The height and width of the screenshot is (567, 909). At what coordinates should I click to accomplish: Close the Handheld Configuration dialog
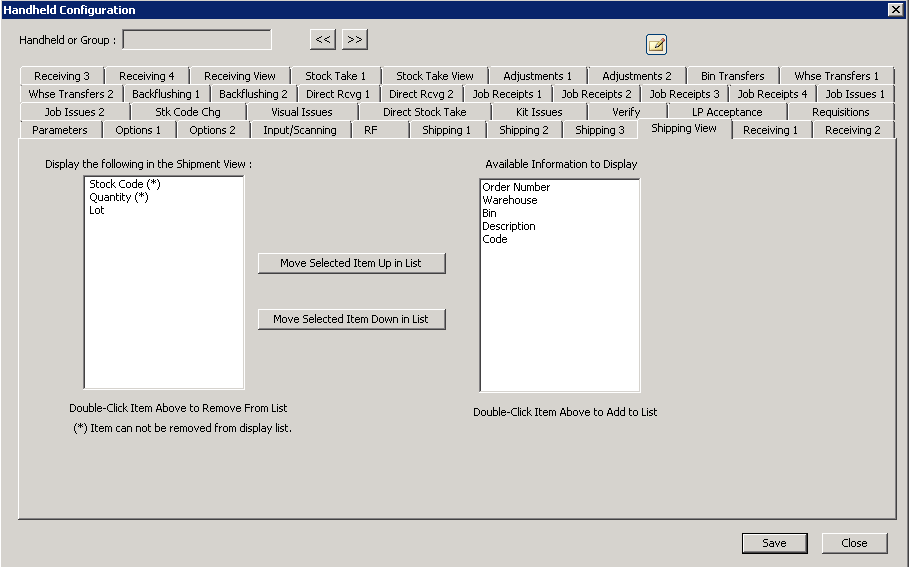(x=854, y=543)
